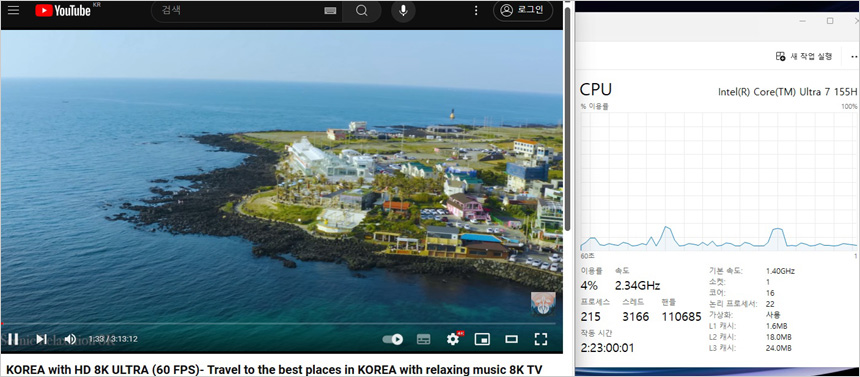Pause the playing video
860x377 pixels.
coord(13,339)
